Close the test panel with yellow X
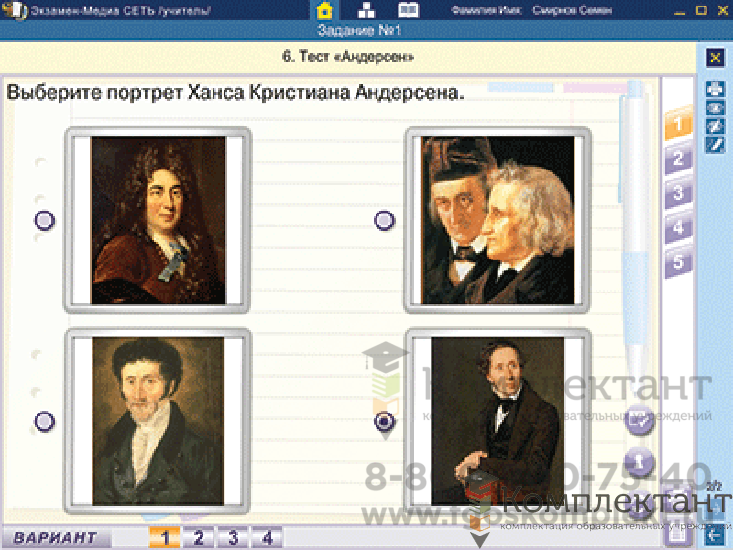 pos(714,58)
